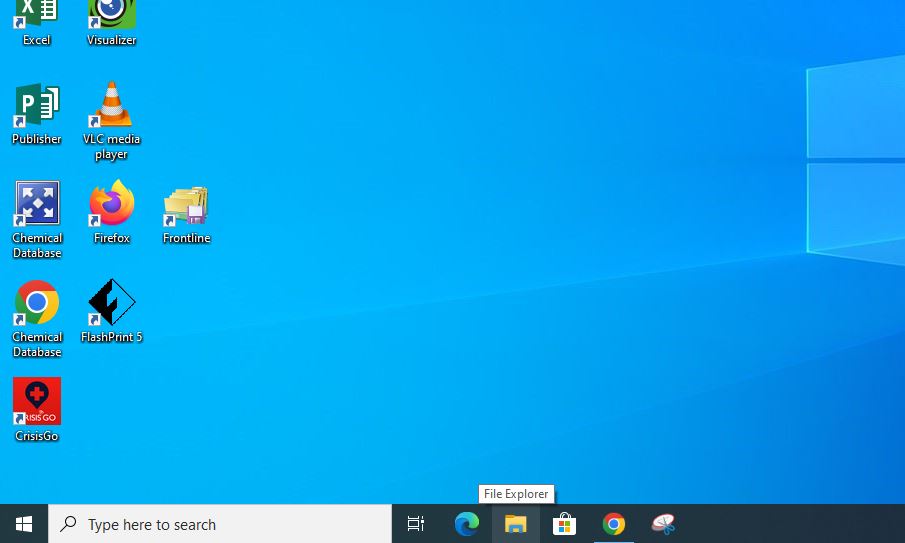905x543 pixels.
Task: Open the Windows Start menu
Action: (x=24, y=524)
